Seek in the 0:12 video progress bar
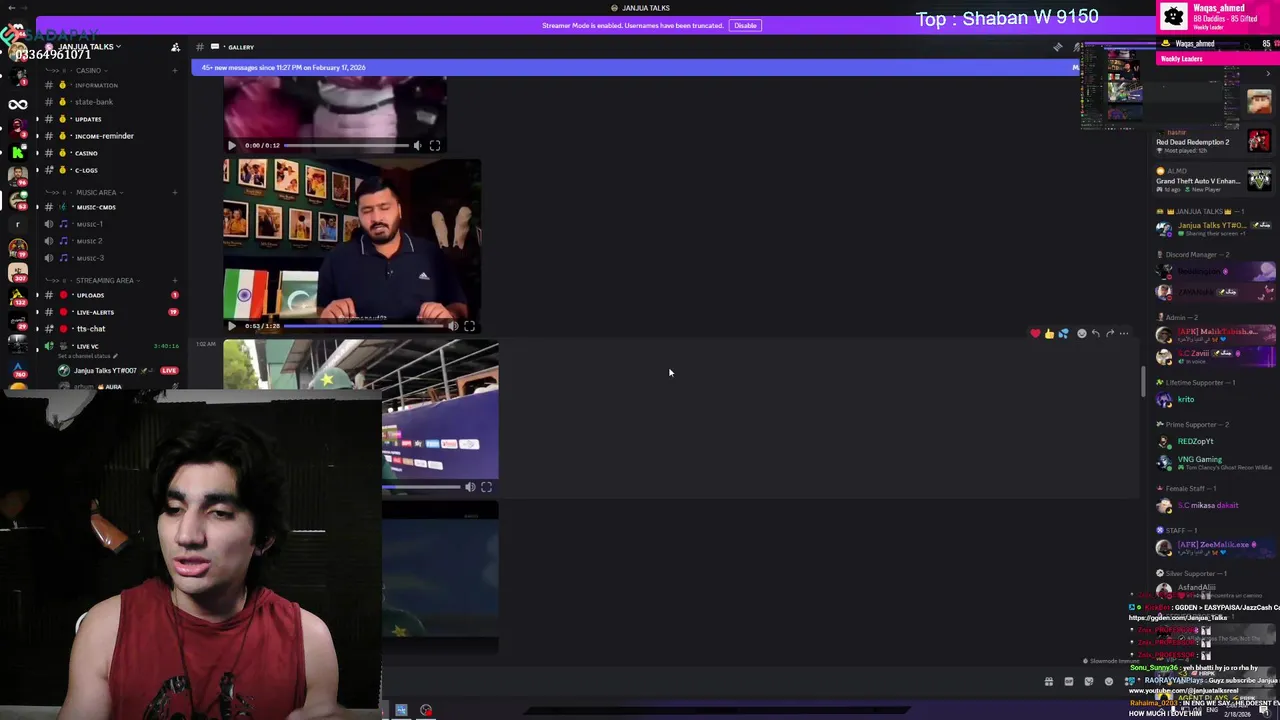 (345, 146)
